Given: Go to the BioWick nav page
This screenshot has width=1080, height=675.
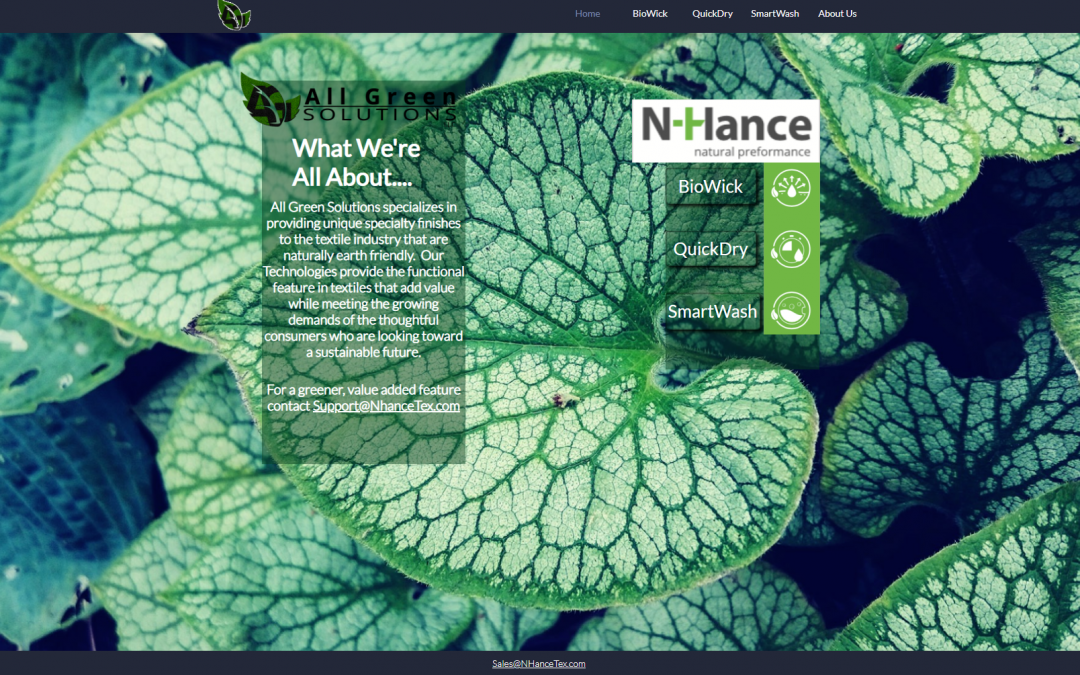Looking at the screenshot, I should [650, 14].
